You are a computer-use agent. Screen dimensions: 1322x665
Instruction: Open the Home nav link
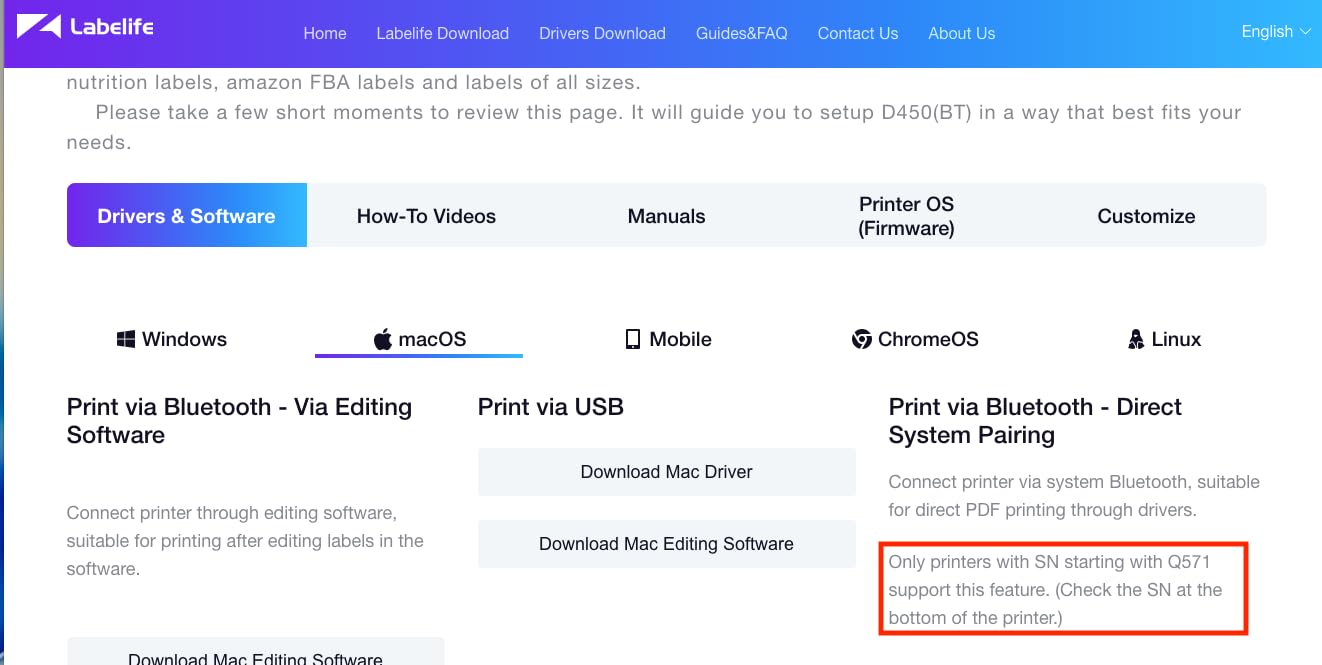pyautogui.click(x=325, y=33)
